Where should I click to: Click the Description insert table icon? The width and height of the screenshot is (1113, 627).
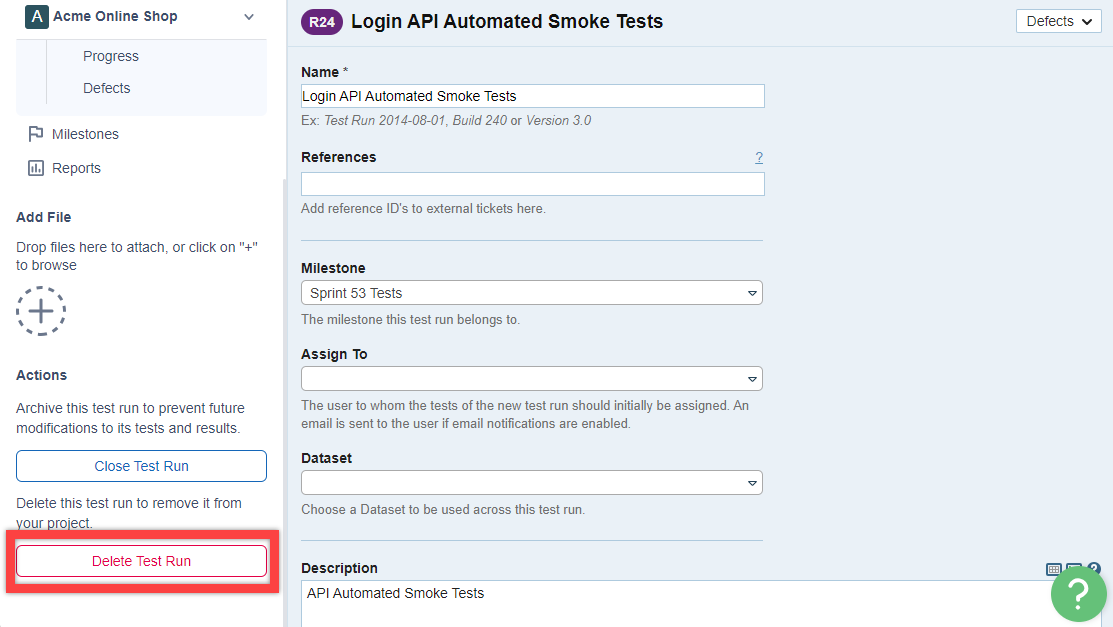(x=1054, y=569)
